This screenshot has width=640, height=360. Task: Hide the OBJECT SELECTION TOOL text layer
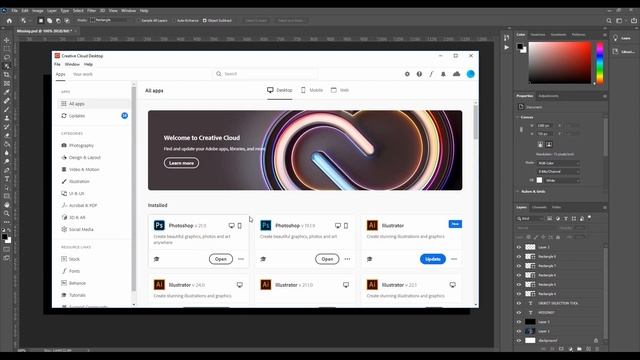[519, 303]
